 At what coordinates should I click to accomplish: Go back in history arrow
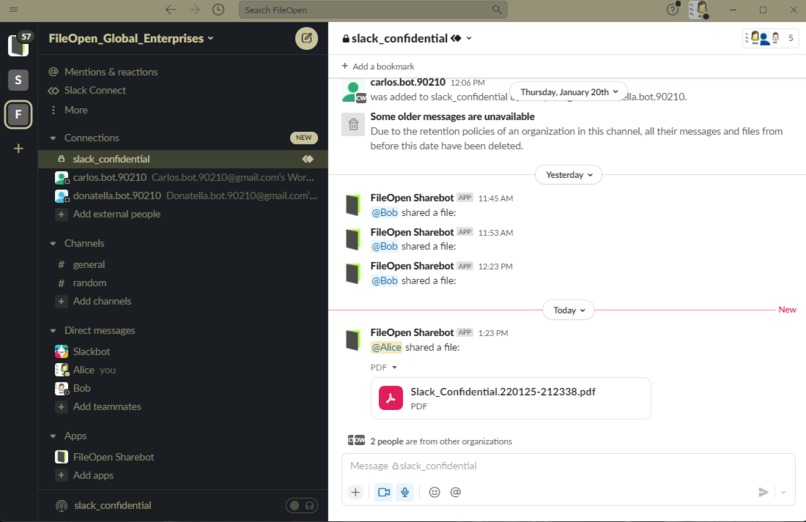coord(171,10)
